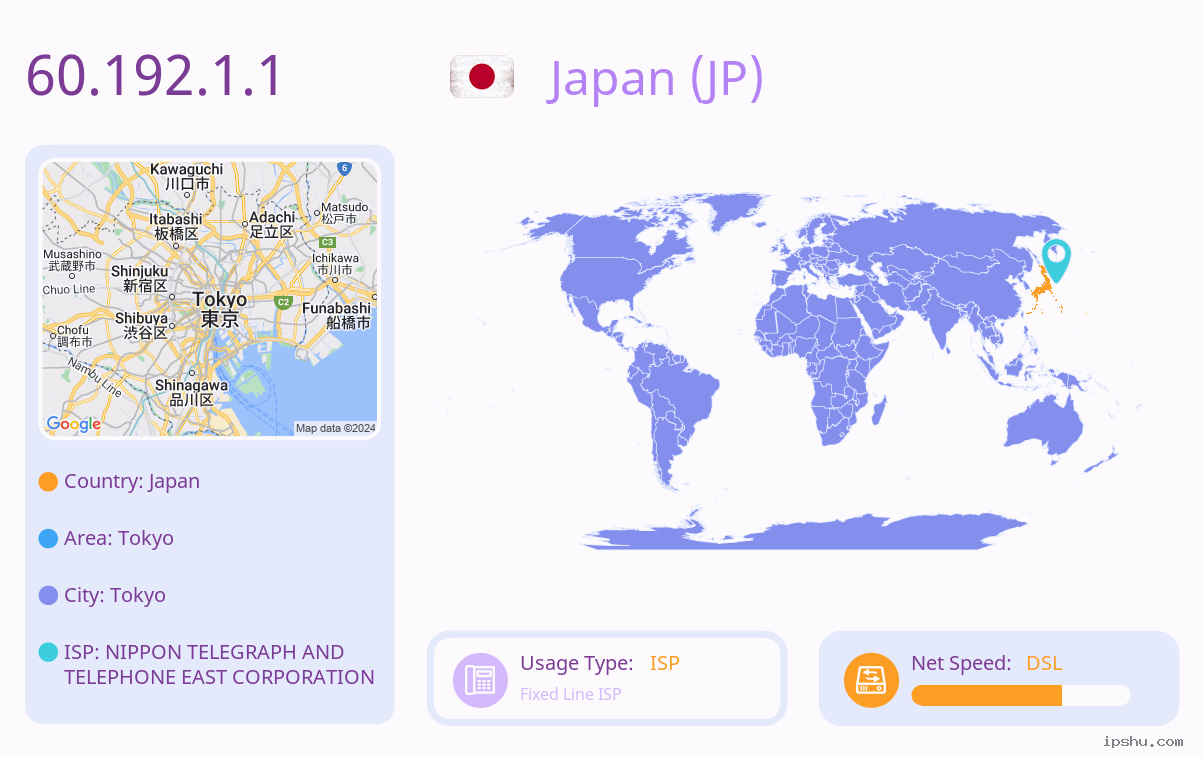The image size is (1203, 758).
Task: Click the telephone Usage Type icon
Action: tap(480, 680)
